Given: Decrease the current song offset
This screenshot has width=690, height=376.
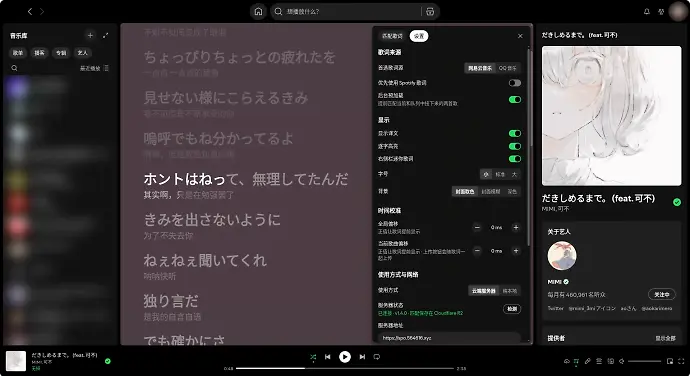Looking at the screenshot, I should [477, 251].
